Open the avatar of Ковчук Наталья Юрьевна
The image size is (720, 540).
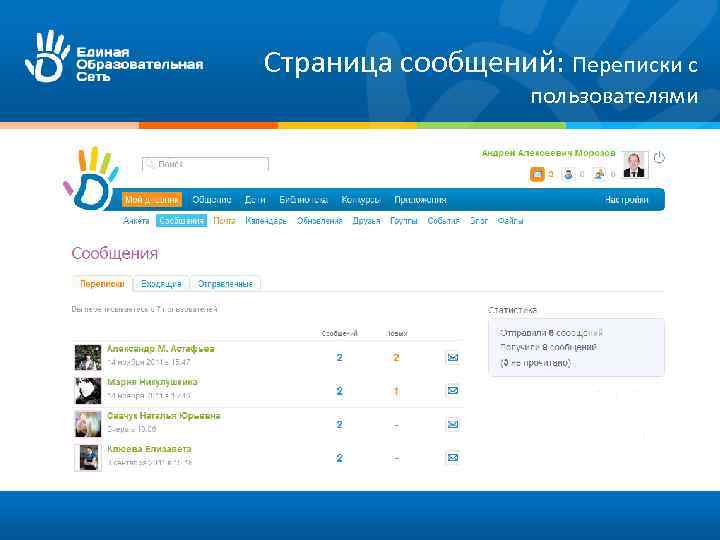pyautogui.click(x=88, y=424)
